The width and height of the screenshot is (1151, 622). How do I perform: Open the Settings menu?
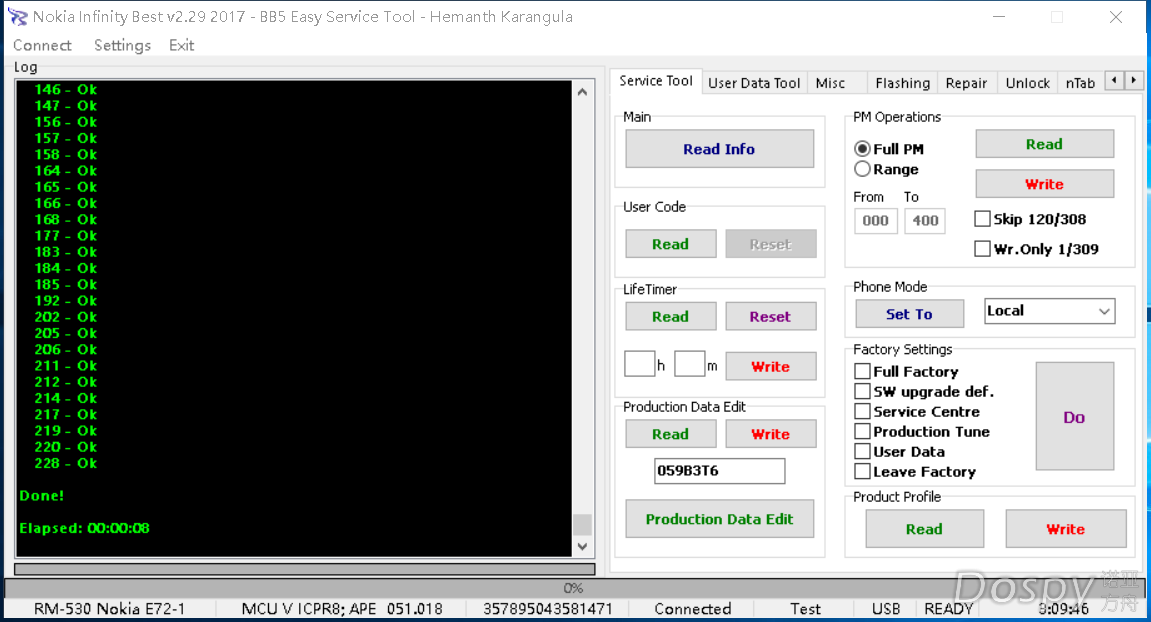[x=123, y=46]
